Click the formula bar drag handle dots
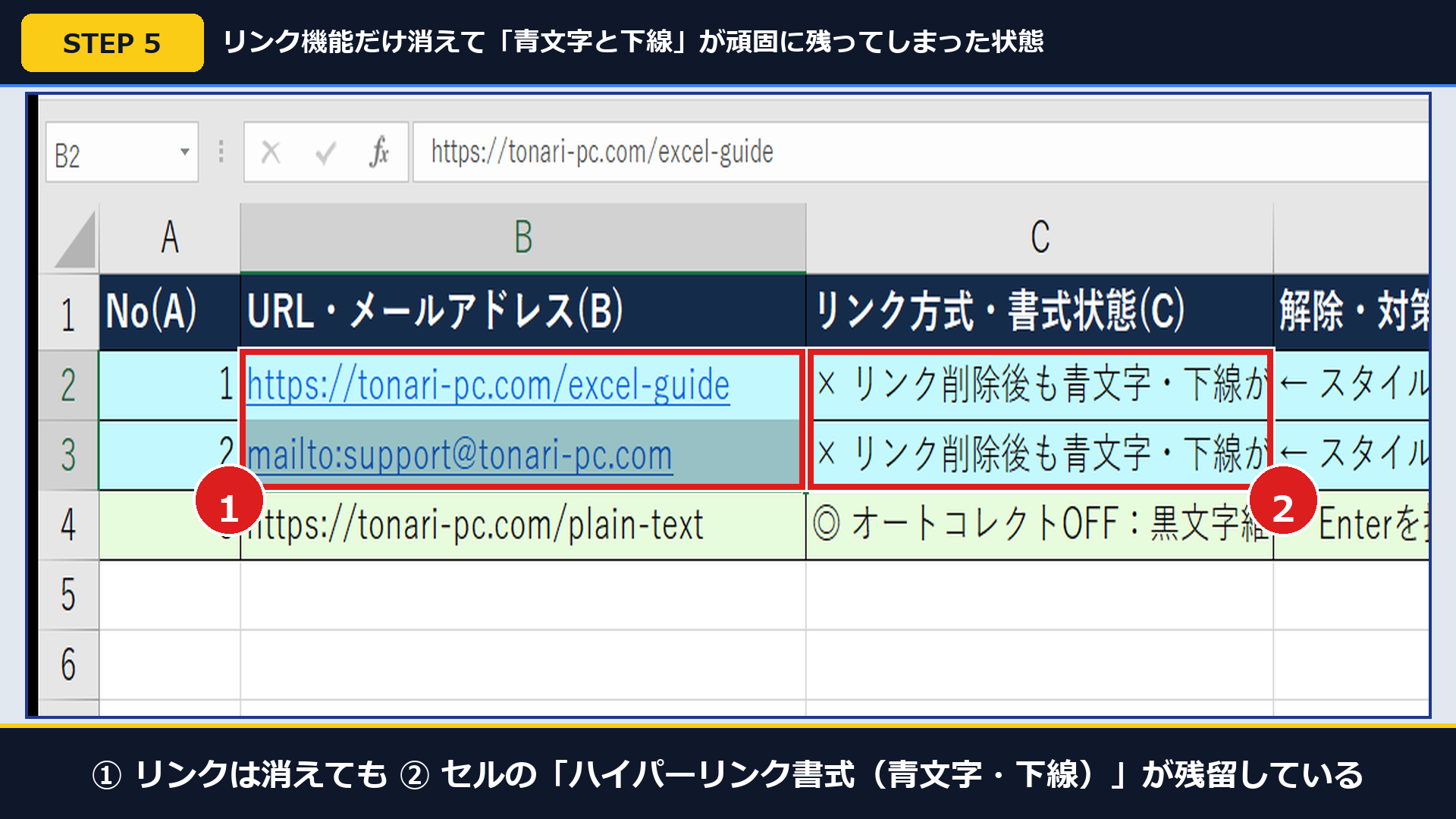 click(x=221, y=152)
